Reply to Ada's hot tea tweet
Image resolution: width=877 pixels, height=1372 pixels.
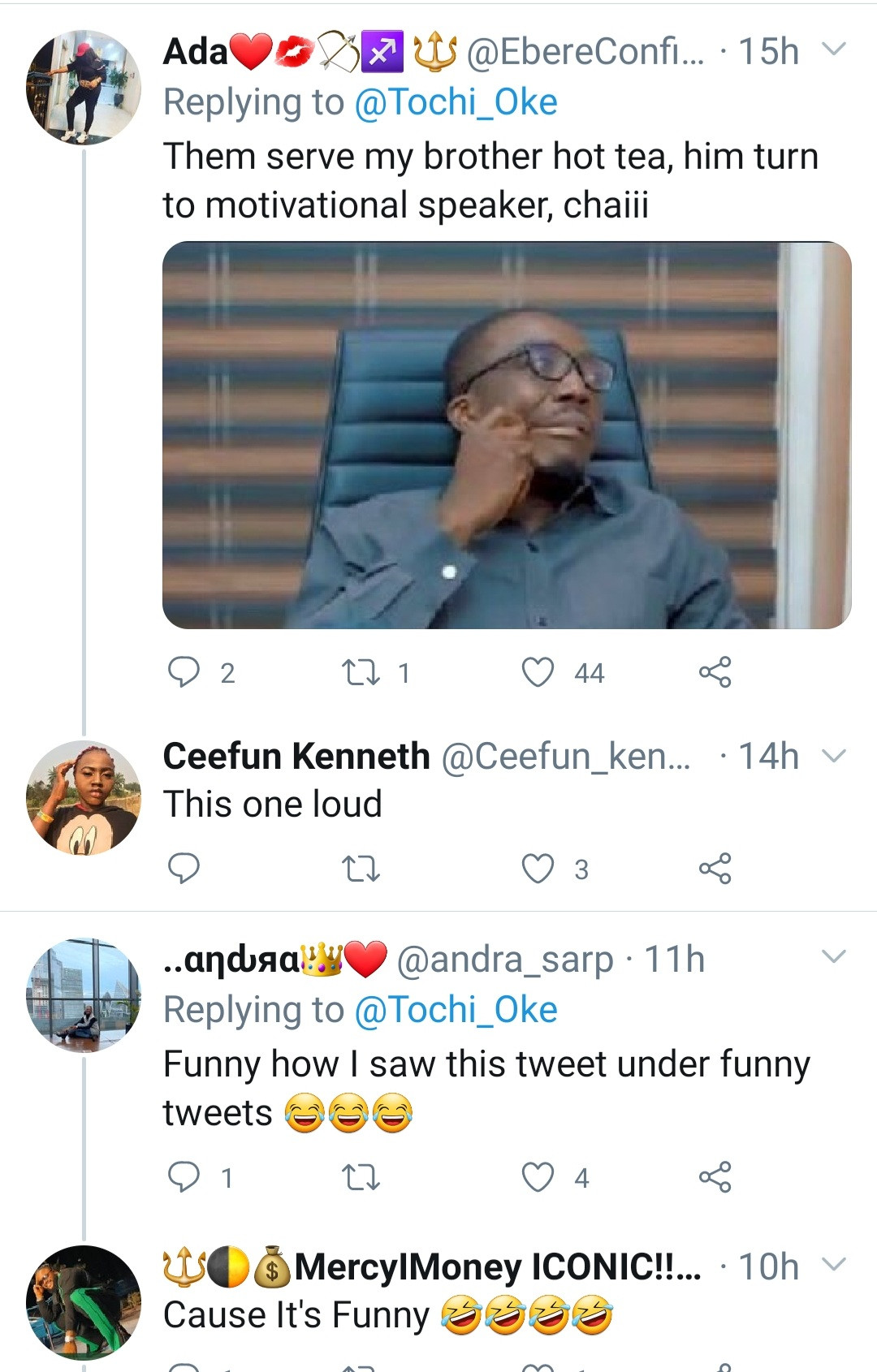(x=184, y=672)
